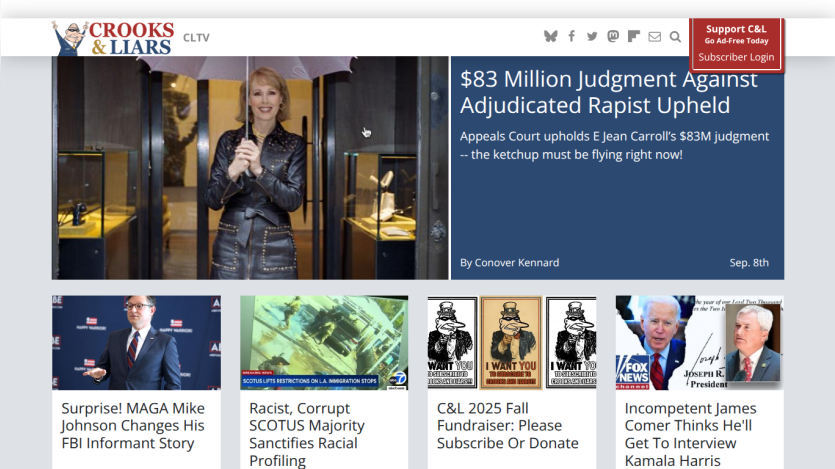Open the CLTV menu item
The width and height of the screenshot is (835, 469).
click(197, 38)
